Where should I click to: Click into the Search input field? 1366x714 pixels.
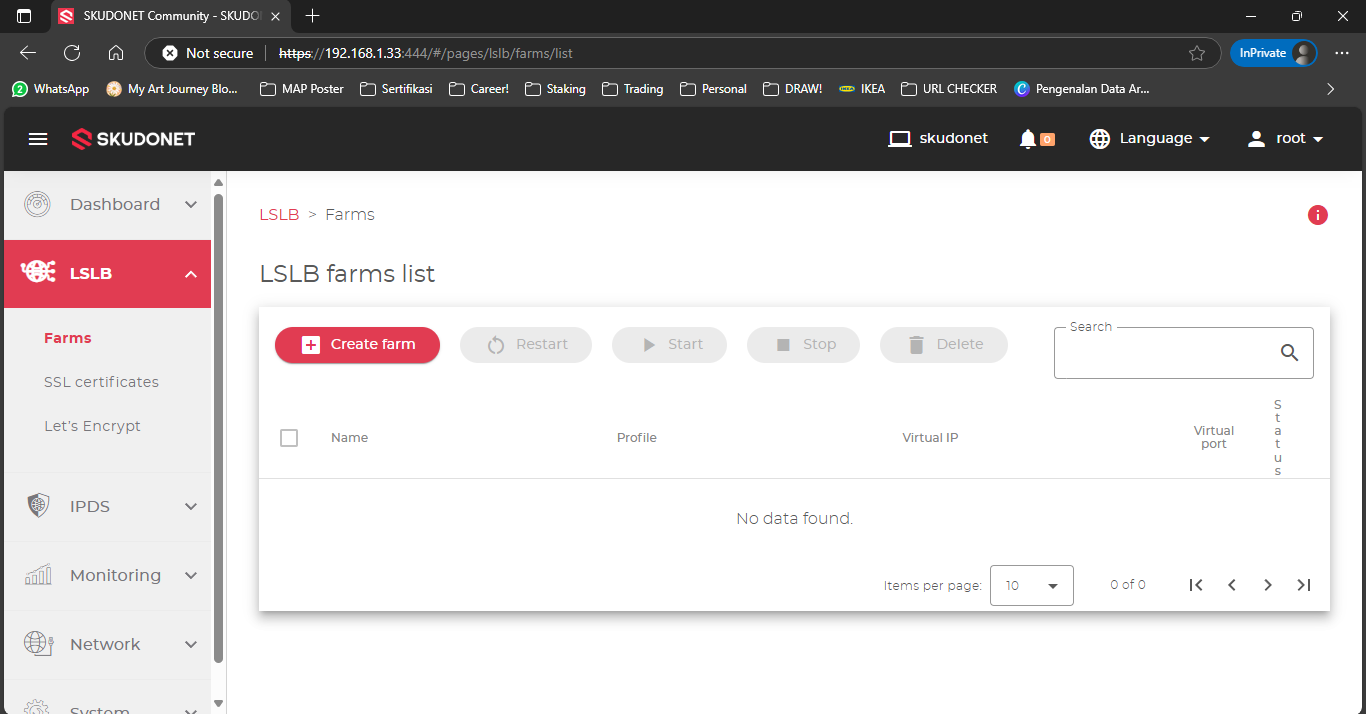pos(1164,353)
